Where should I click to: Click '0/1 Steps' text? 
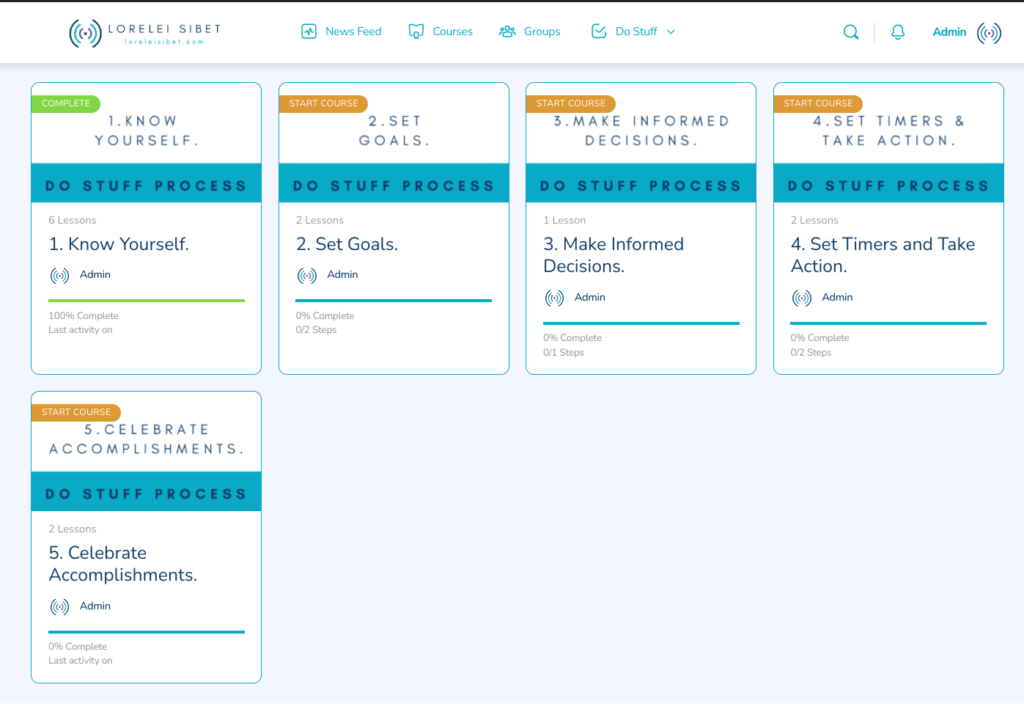click(564, 353)
